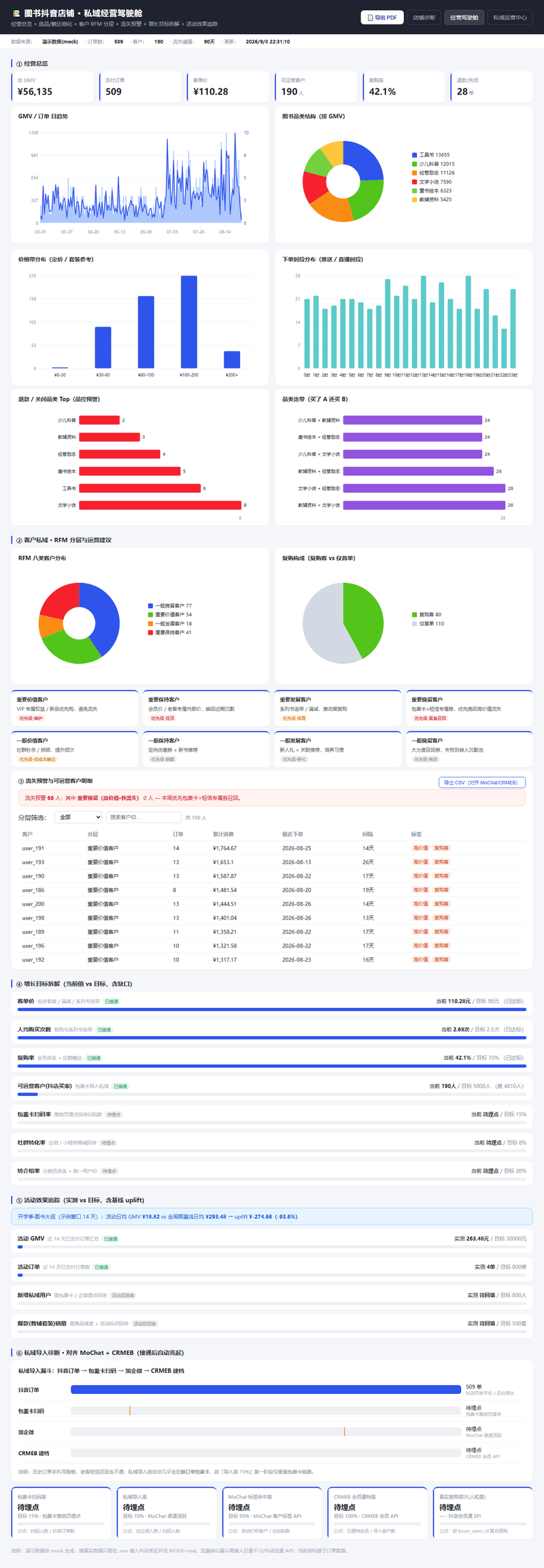Screen dimensions: 544x1568
Task: Toggle 少儿科普 legend in category pie chart
Action: tap(433, 164)
